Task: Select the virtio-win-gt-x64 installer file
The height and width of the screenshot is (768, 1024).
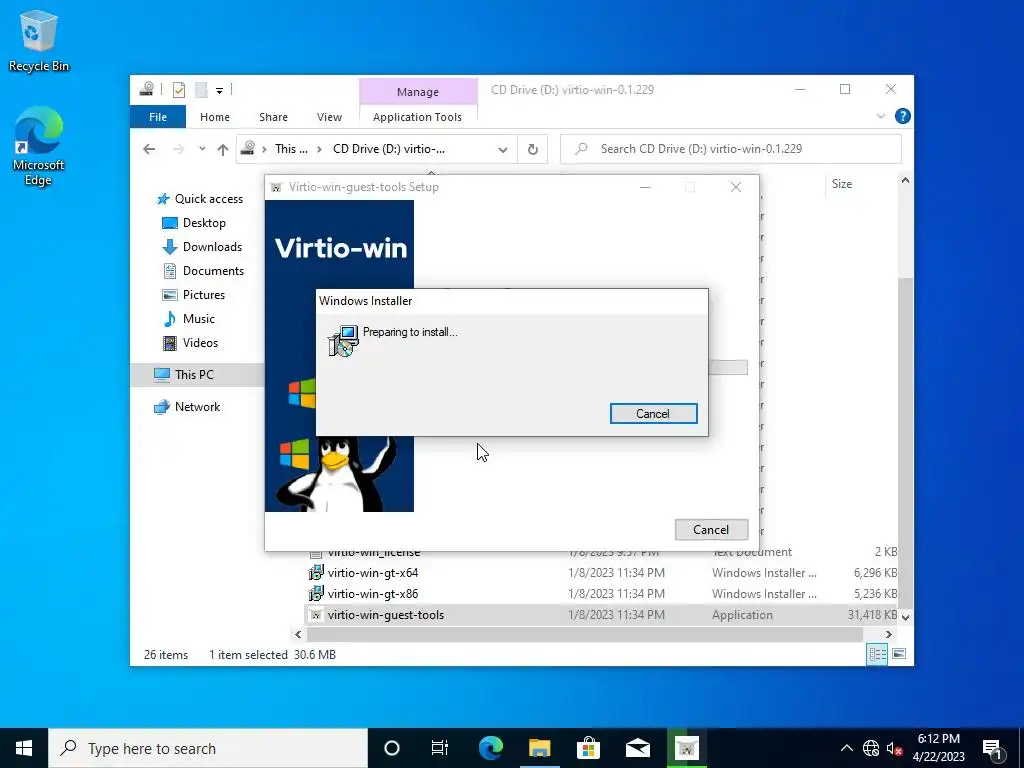Action: [602, 573]
